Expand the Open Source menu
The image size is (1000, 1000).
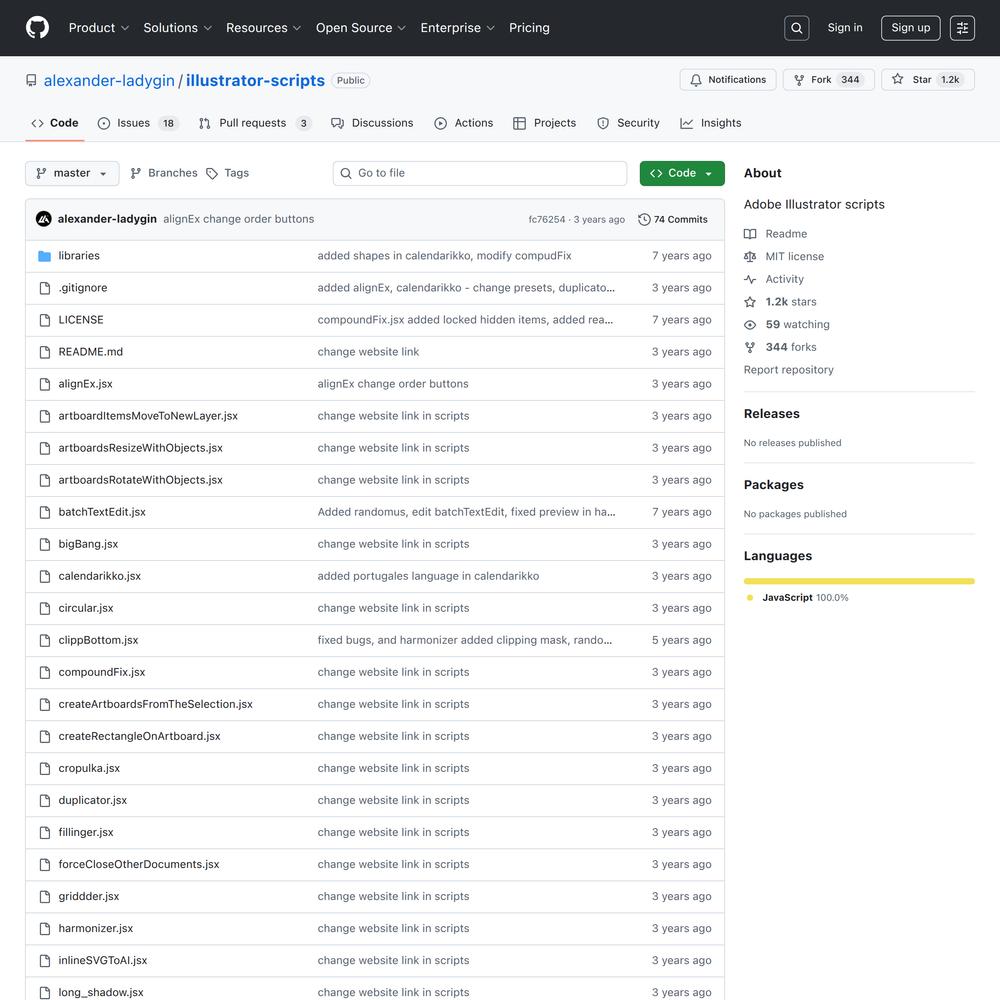point(360,28)
